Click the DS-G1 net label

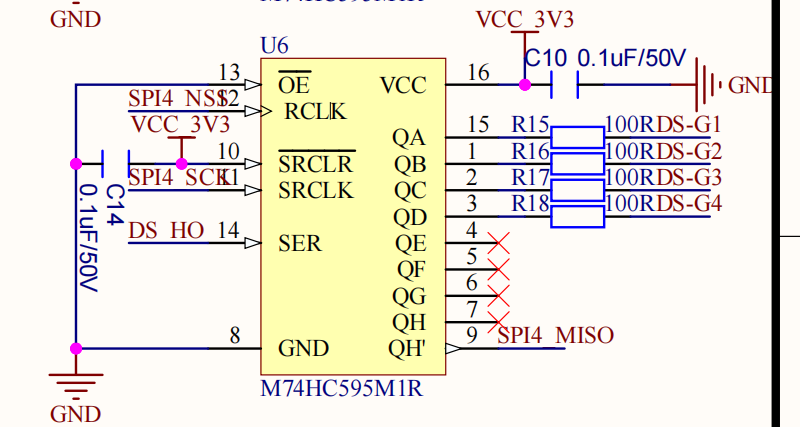pyautogui.click(x=689, y=124)
